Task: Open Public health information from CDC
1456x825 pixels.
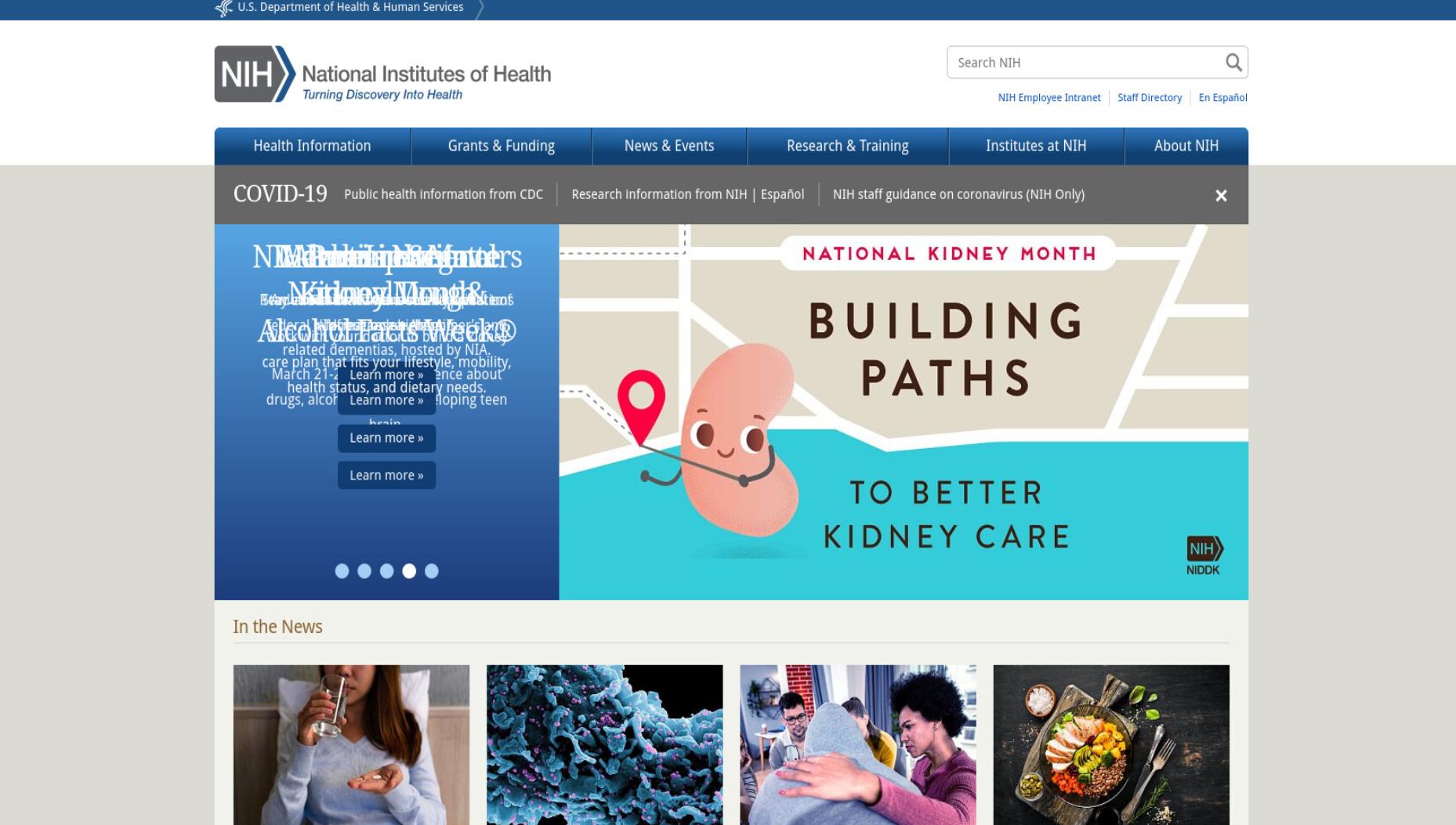Action: [444, 194]
